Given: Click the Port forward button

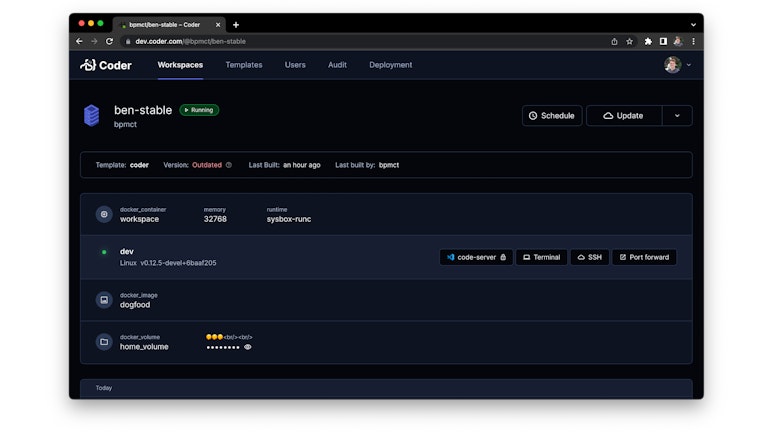Looking at the screenshot, I should (644, 257).
